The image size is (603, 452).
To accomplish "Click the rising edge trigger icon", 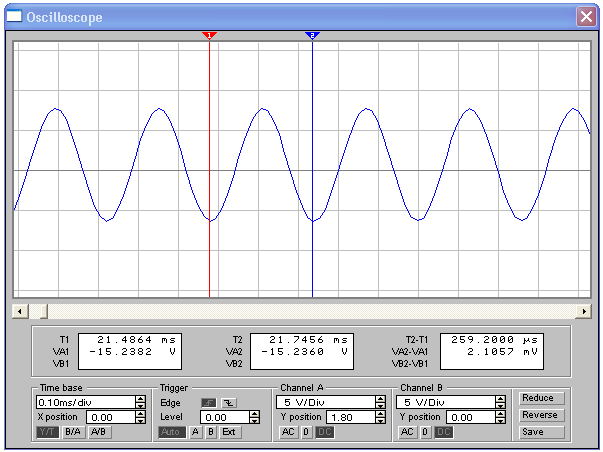I will (x=209, y=402).
